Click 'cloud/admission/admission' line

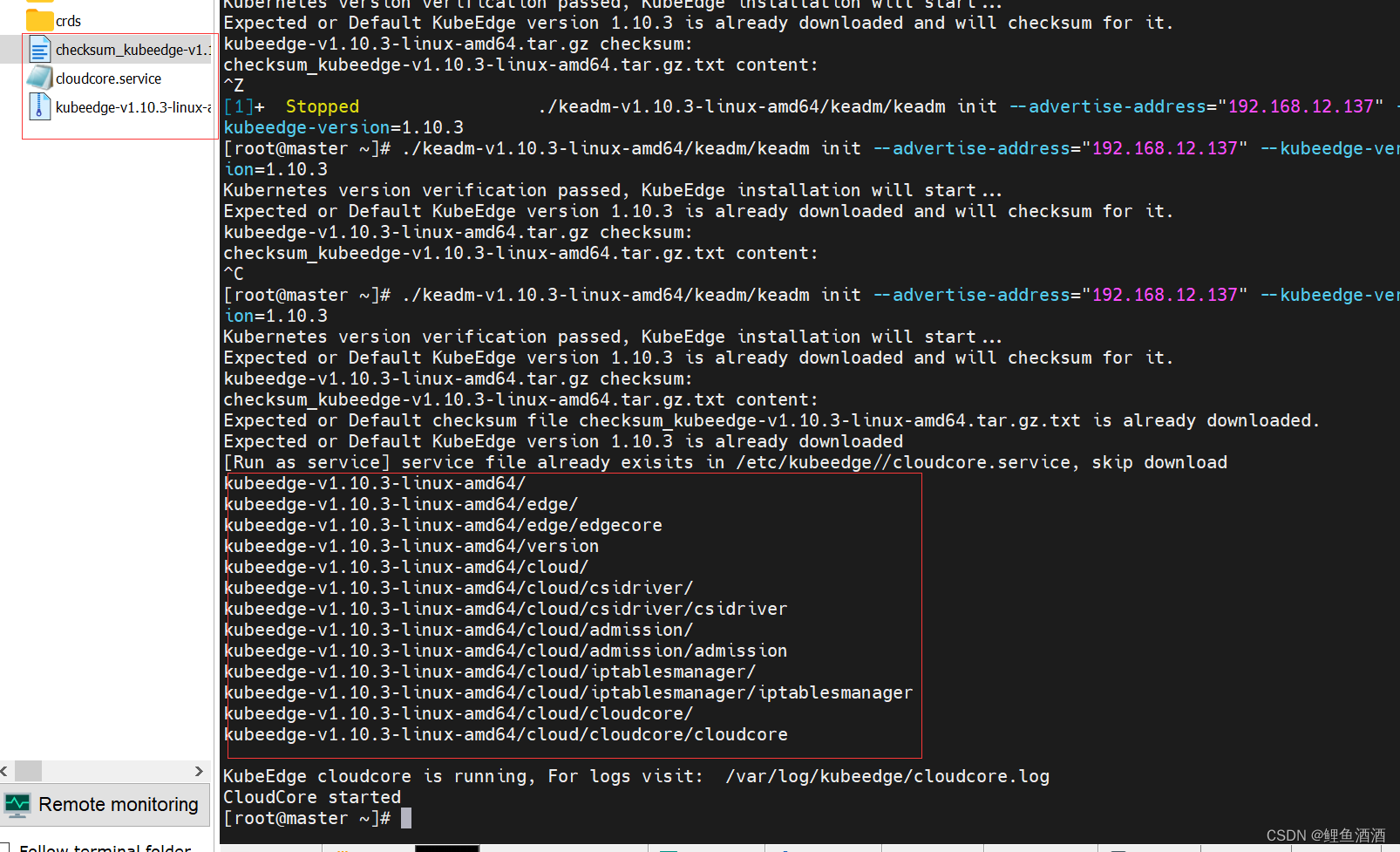506,651
